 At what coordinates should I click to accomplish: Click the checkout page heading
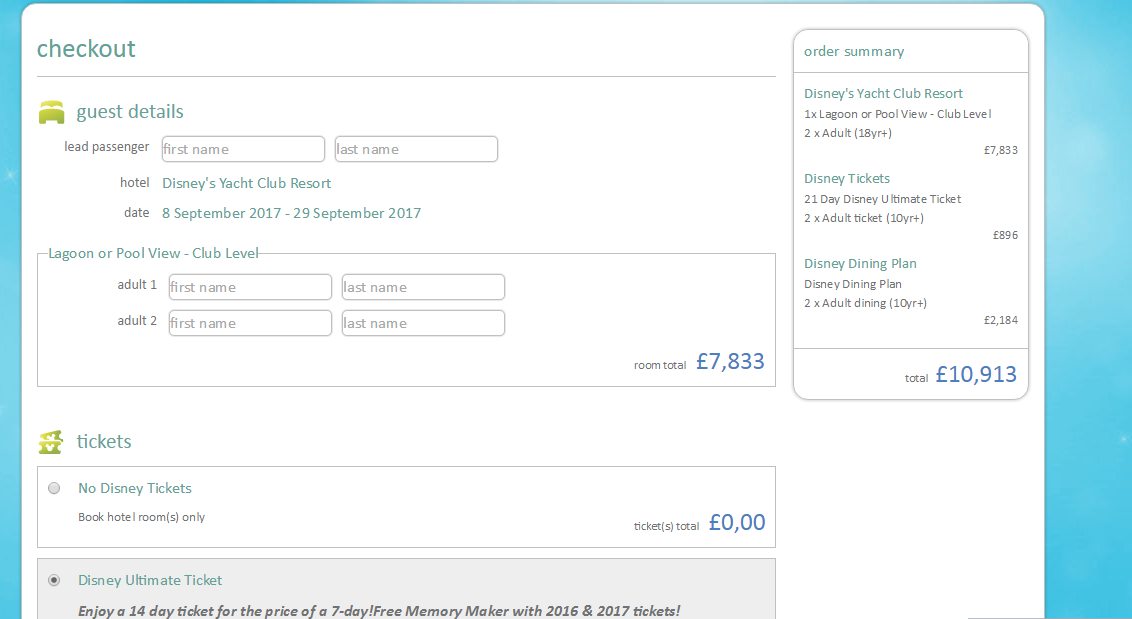pos(86,49)
